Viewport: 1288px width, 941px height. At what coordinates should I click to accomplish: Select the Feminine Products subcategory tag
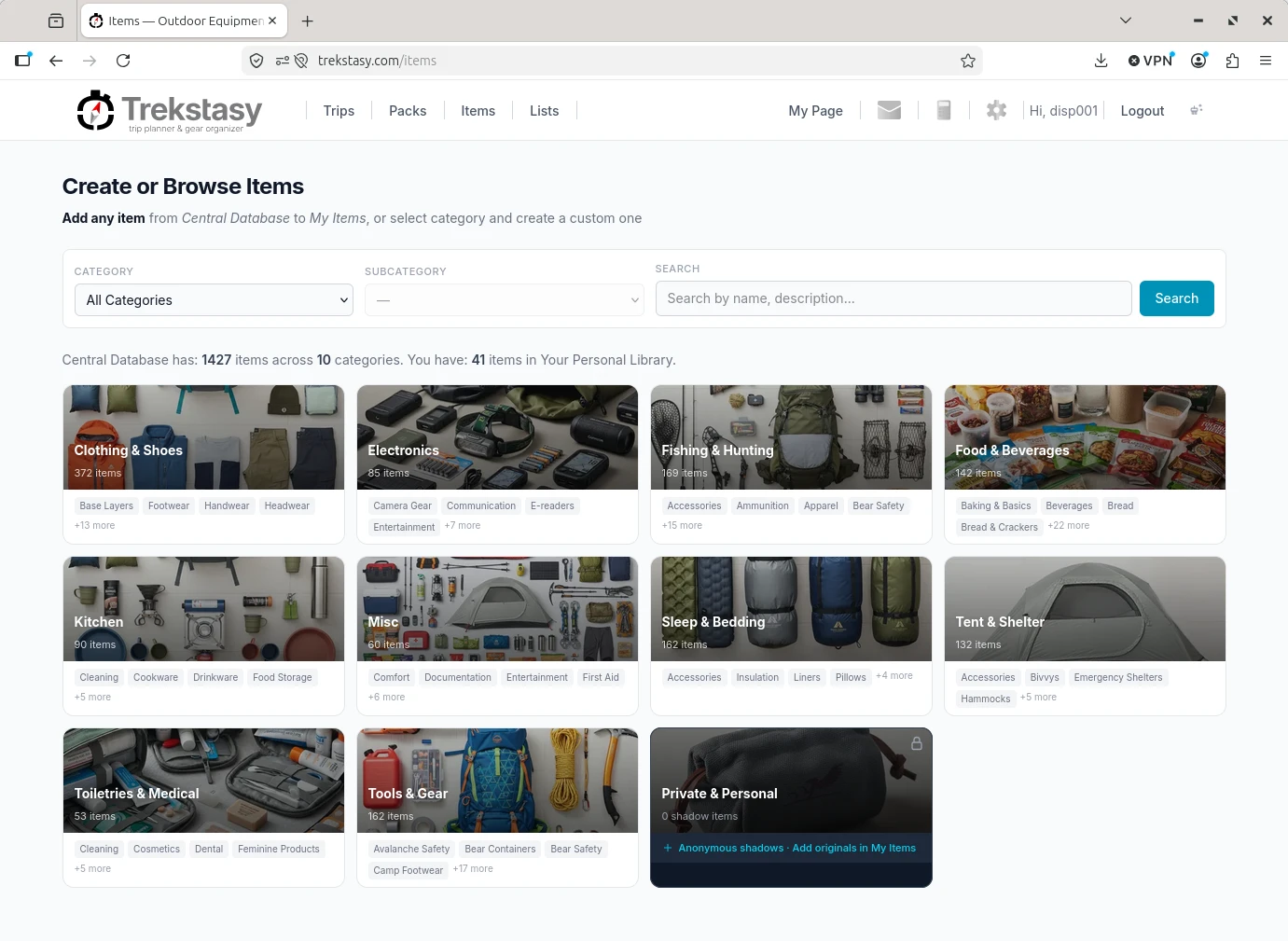click(279, 849)
